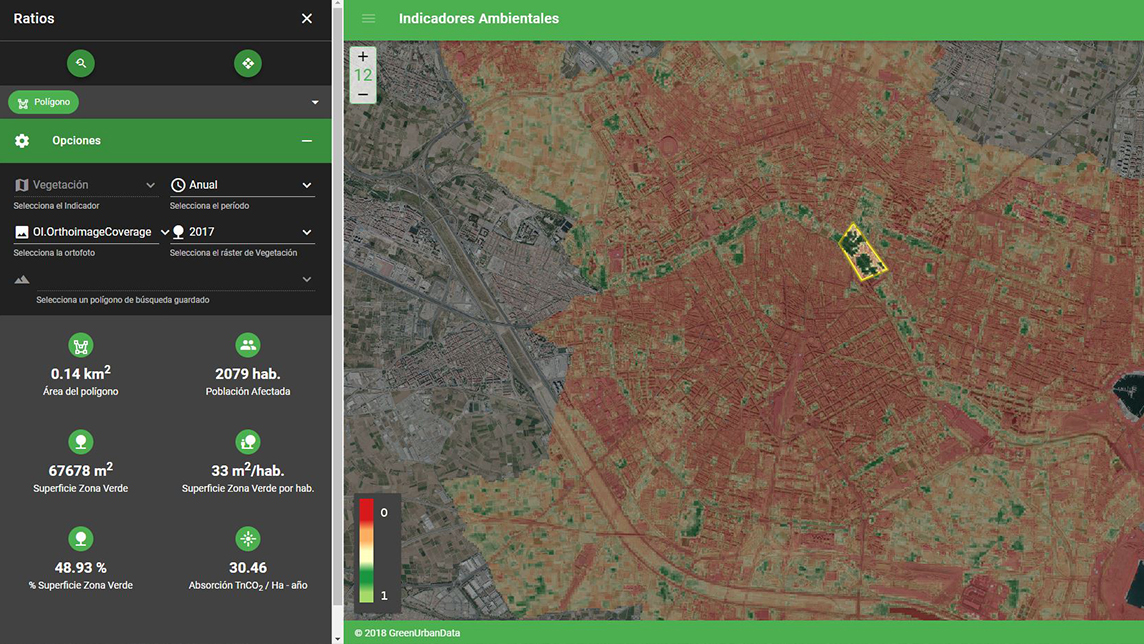Click the Población Afectada people icon
Viewport: 1144px width, 644px height.
[x=248, y=346]
